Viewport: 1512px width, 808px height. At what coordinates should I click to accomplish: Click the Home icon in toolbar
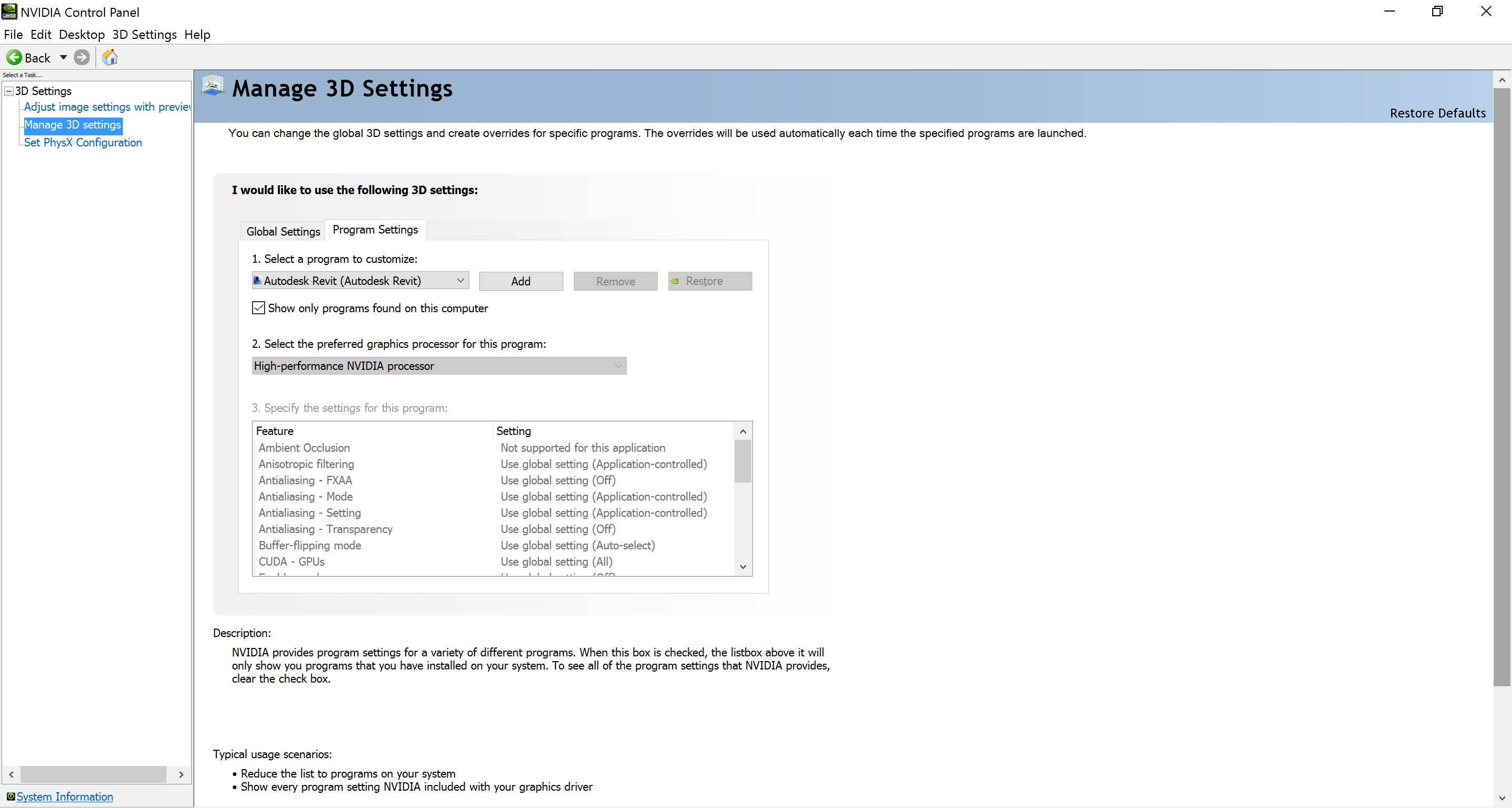[110, 58]
